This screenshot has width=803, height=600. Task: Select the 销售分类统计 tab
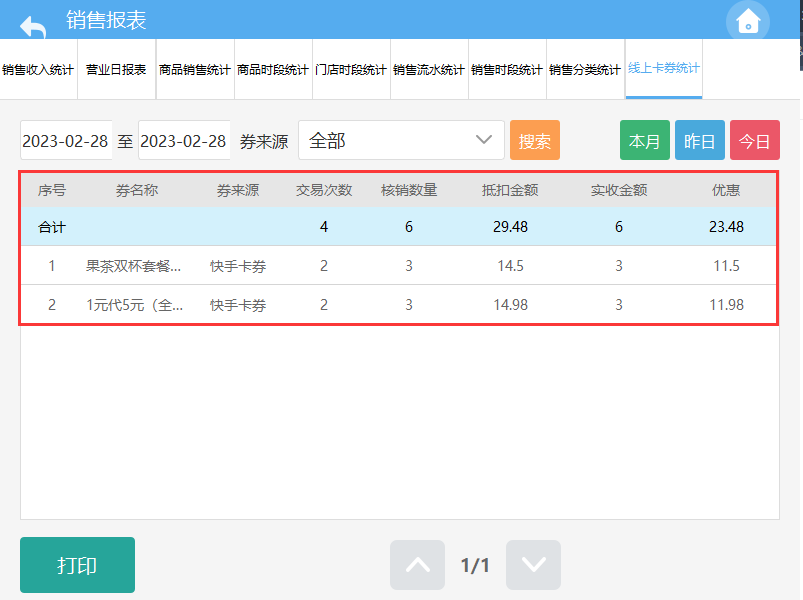click(x=585, y=70)
